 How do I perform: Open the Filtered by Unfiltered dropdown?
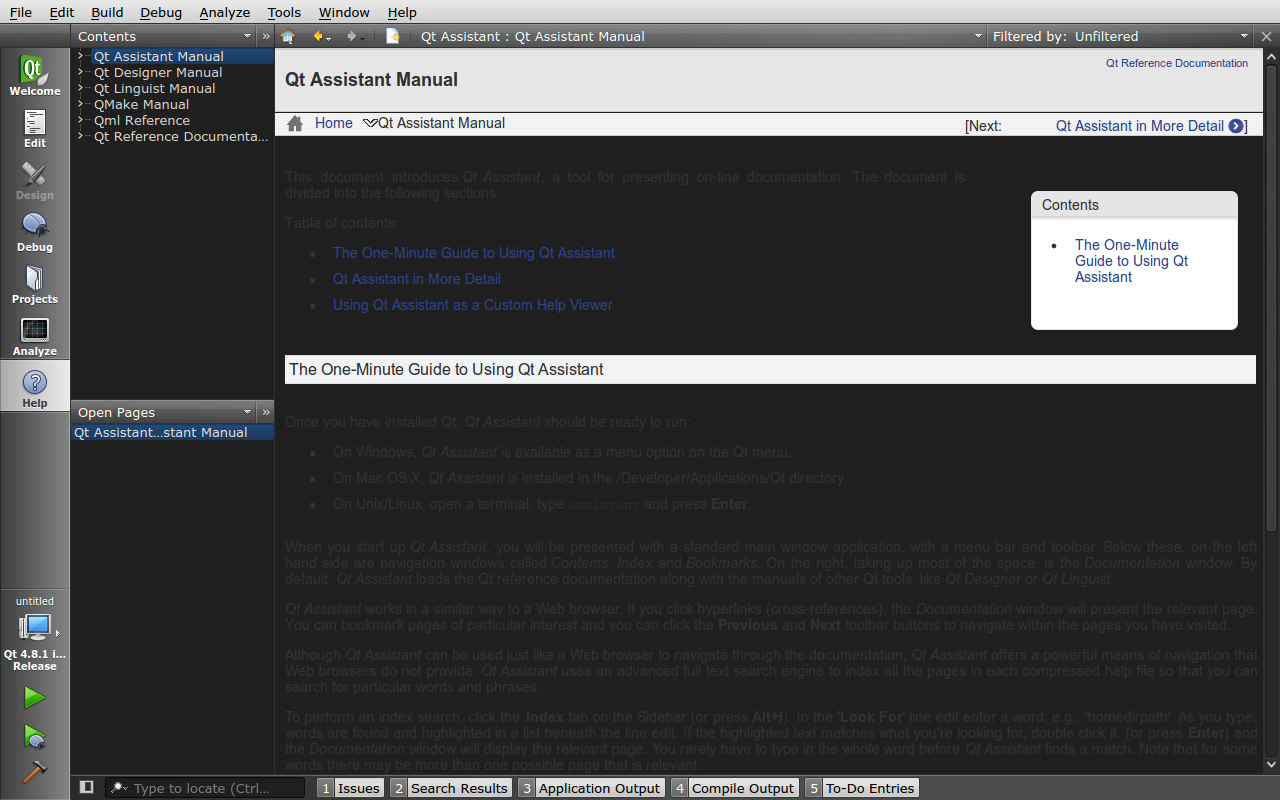pos(1118,37)
